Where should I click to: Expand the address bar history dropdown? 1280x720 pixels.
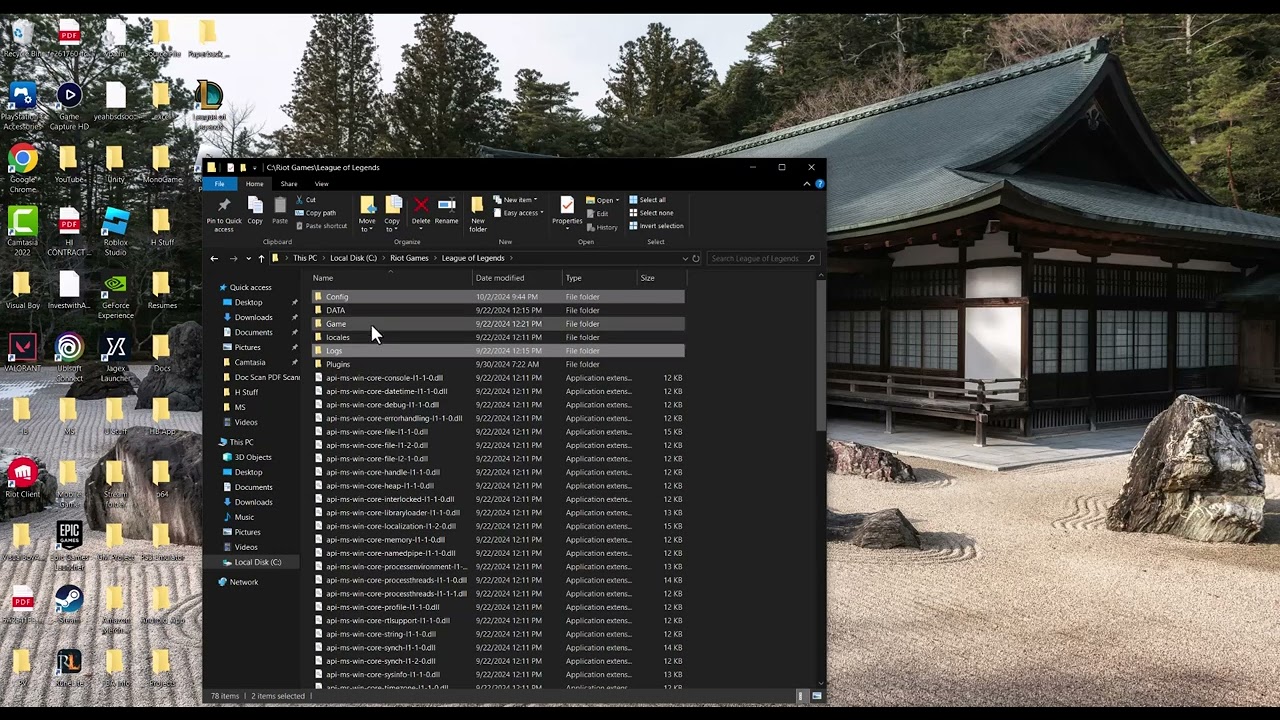(685, 259)
